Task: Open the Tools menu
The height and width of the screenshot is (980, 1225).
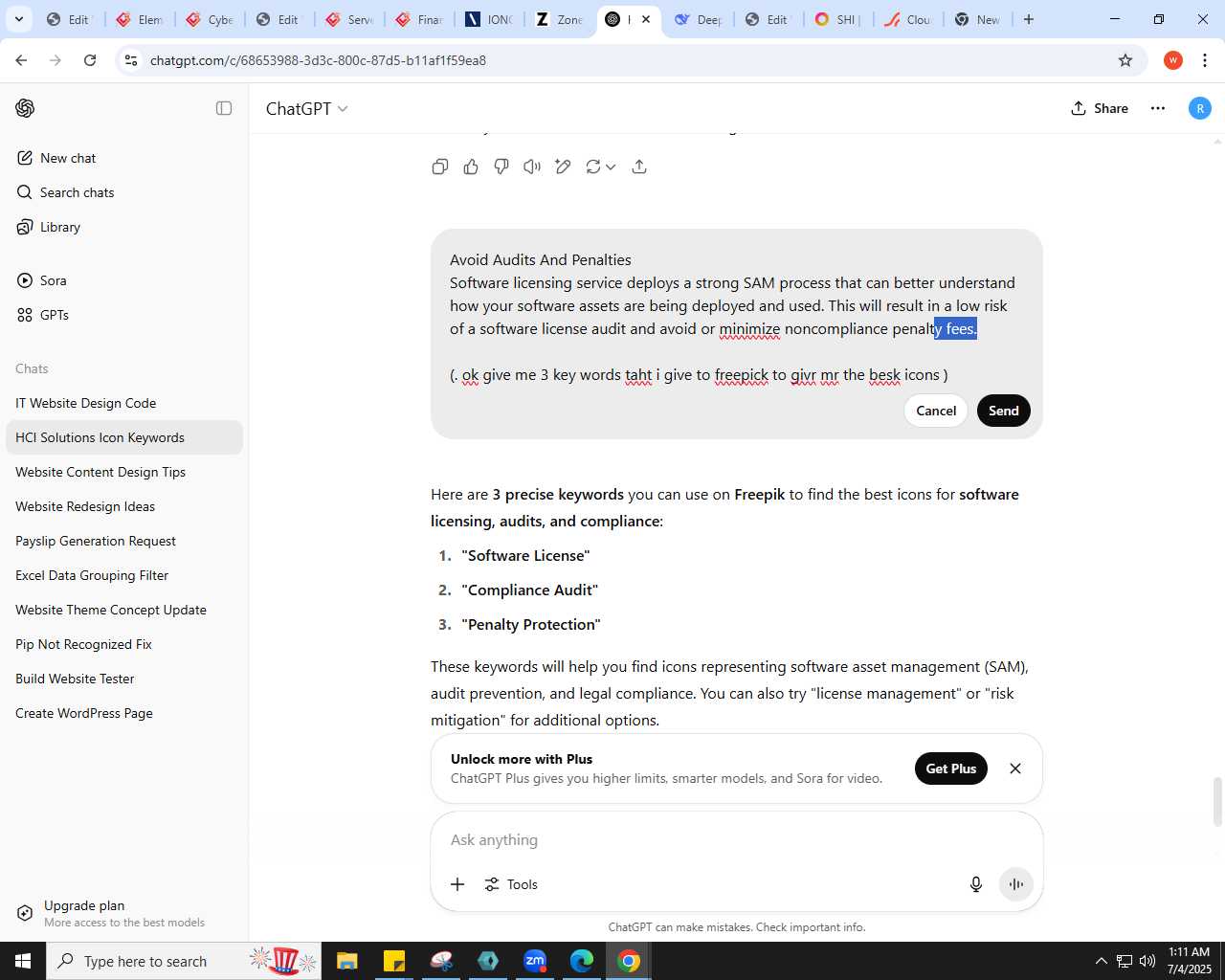Action: [511, 884]
